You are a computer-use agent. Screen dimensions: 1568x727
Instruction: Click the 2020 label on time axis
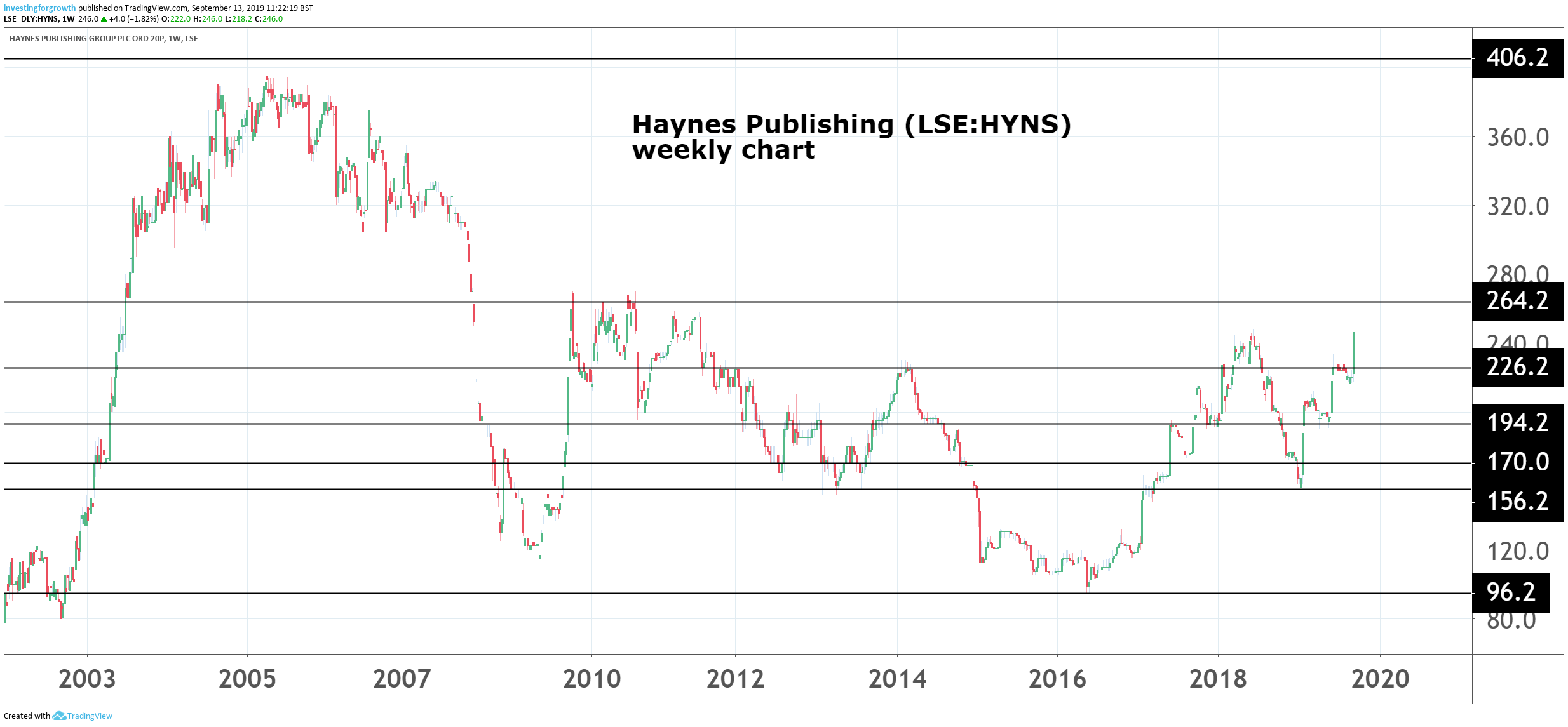coord(1380,679)
